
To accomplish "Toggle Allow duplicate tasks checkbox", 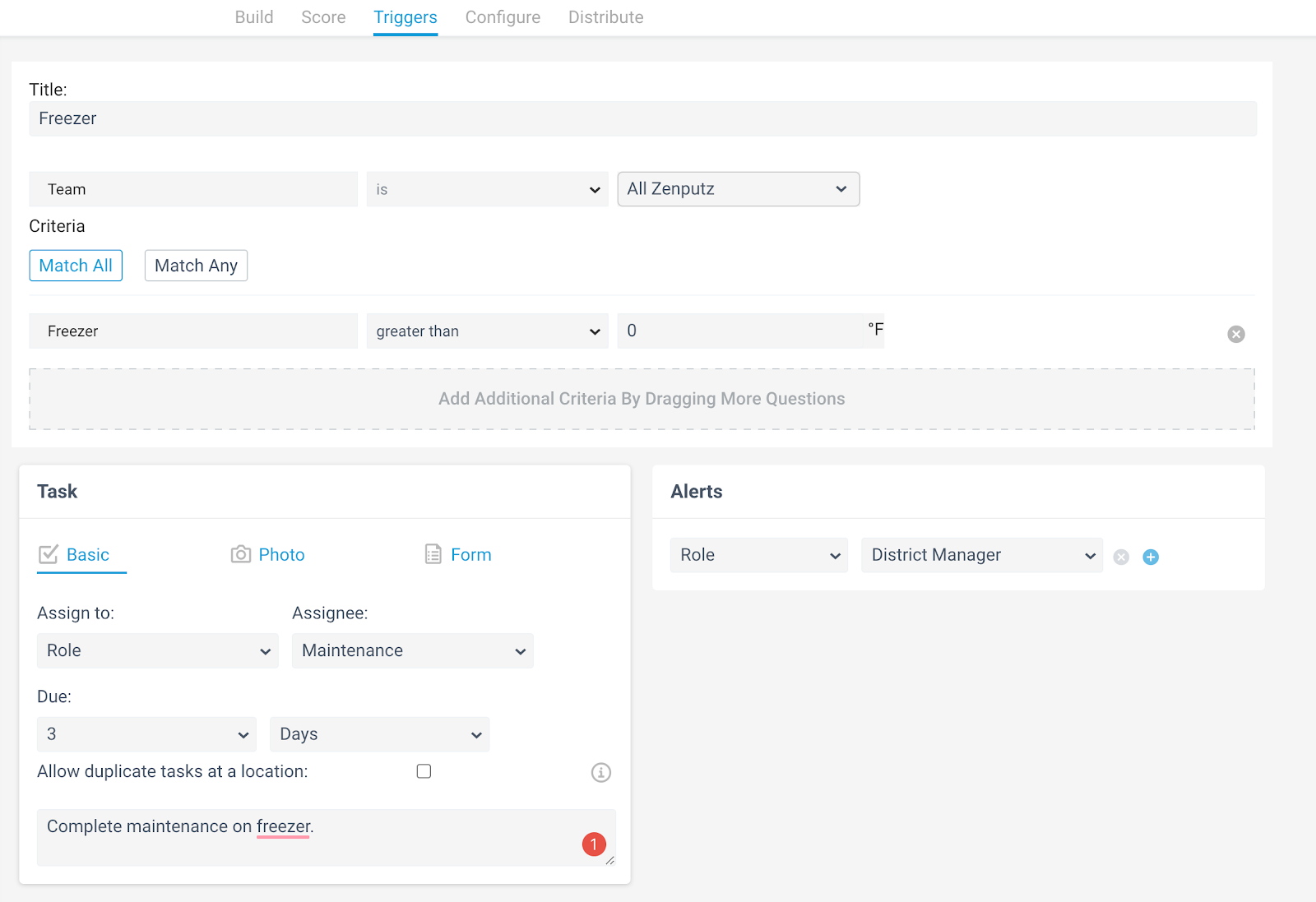I will pyautogui.click(x=424, y=771).
